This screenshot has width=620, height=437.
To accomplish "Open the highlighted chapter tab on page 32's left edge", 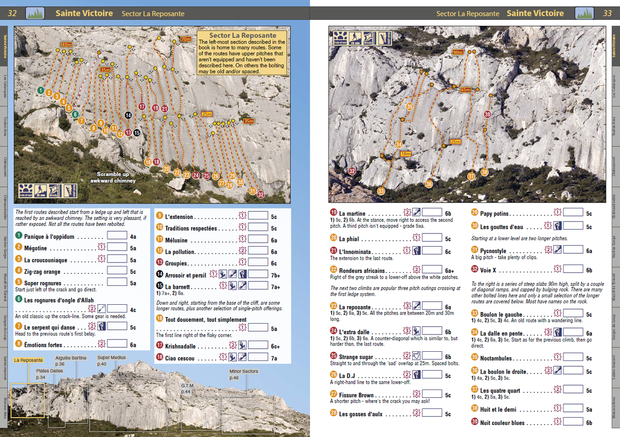I will tap(4, 47).
